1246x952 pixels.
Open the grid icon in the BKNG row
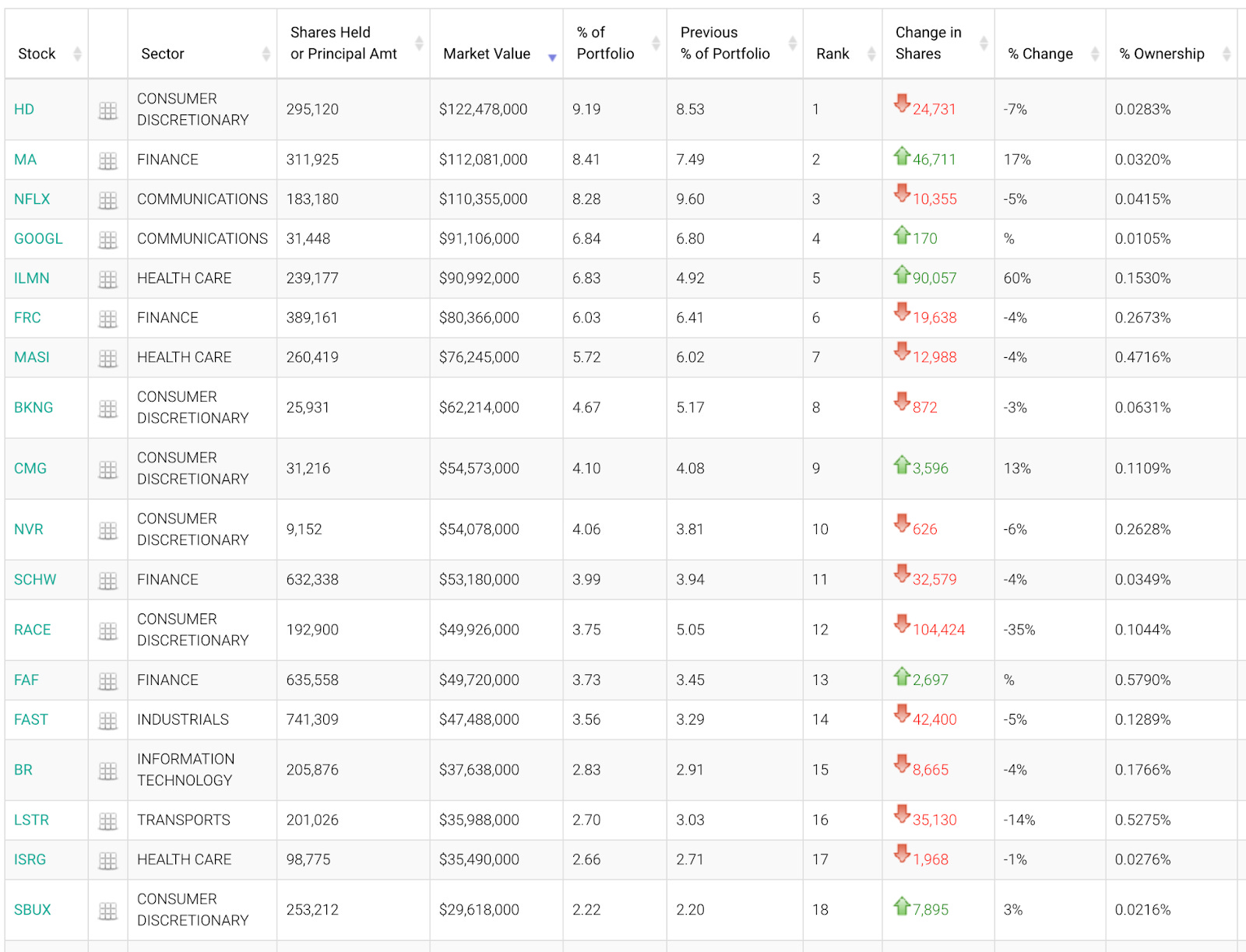[108, 409]
